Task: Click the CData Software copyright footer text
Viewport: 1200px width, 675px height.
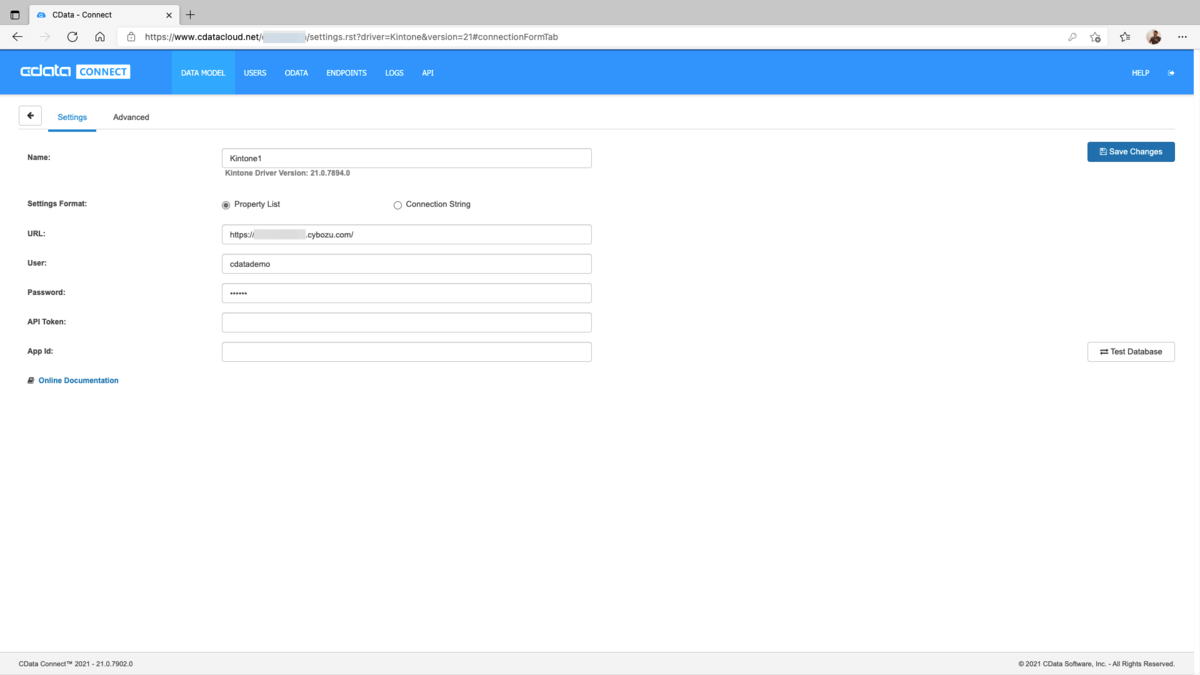Action: tap(1096, 664)
